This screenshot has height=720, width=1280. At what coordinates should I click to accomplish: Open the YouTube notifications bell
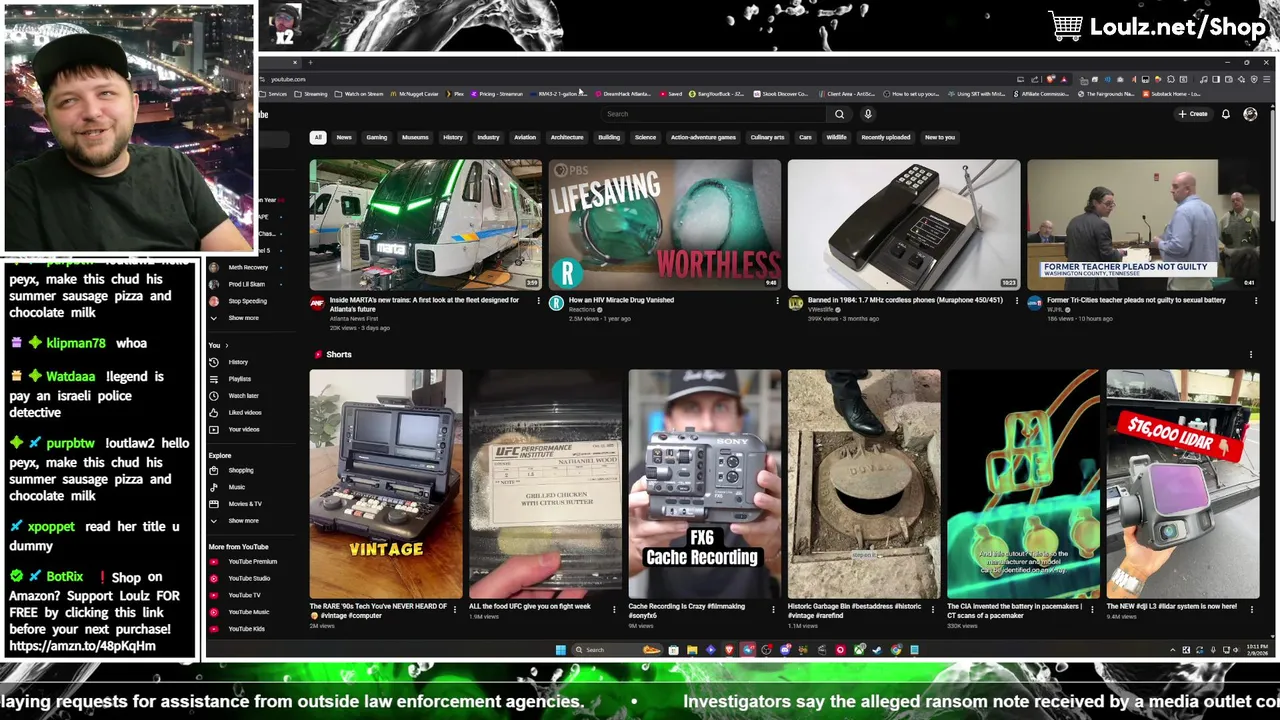1225,114
